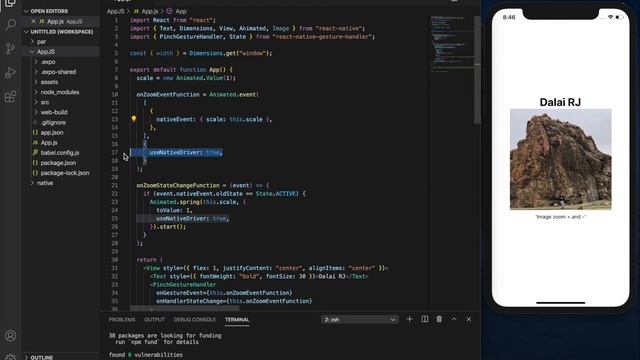Open babel.config.js file
Image resolution: width=640 pixels, height=360 pixels.
[x=60, y=153]
